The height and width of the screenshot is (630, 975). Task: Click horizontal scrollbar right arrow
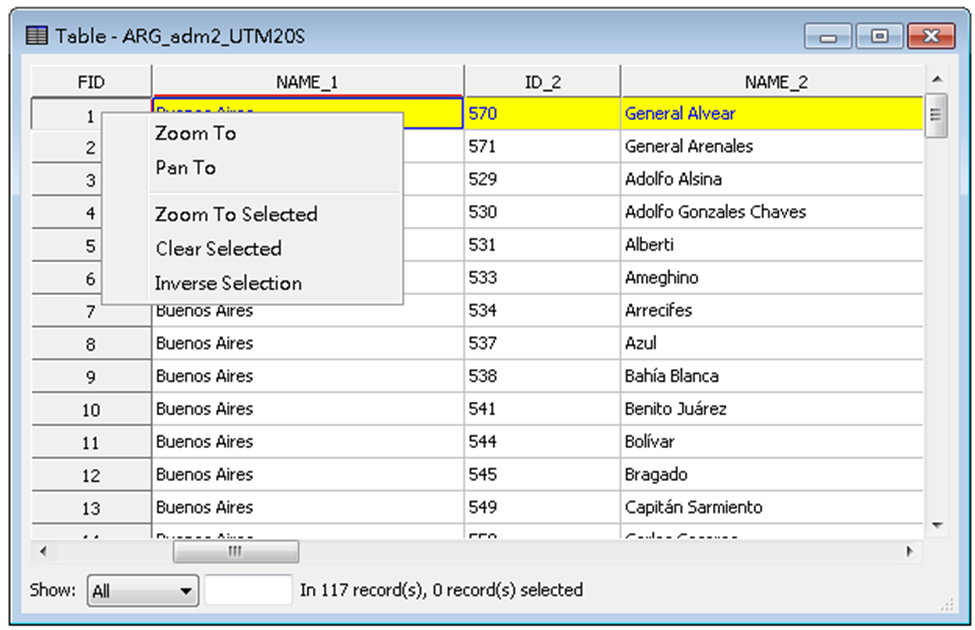click(x=909, y=552)
